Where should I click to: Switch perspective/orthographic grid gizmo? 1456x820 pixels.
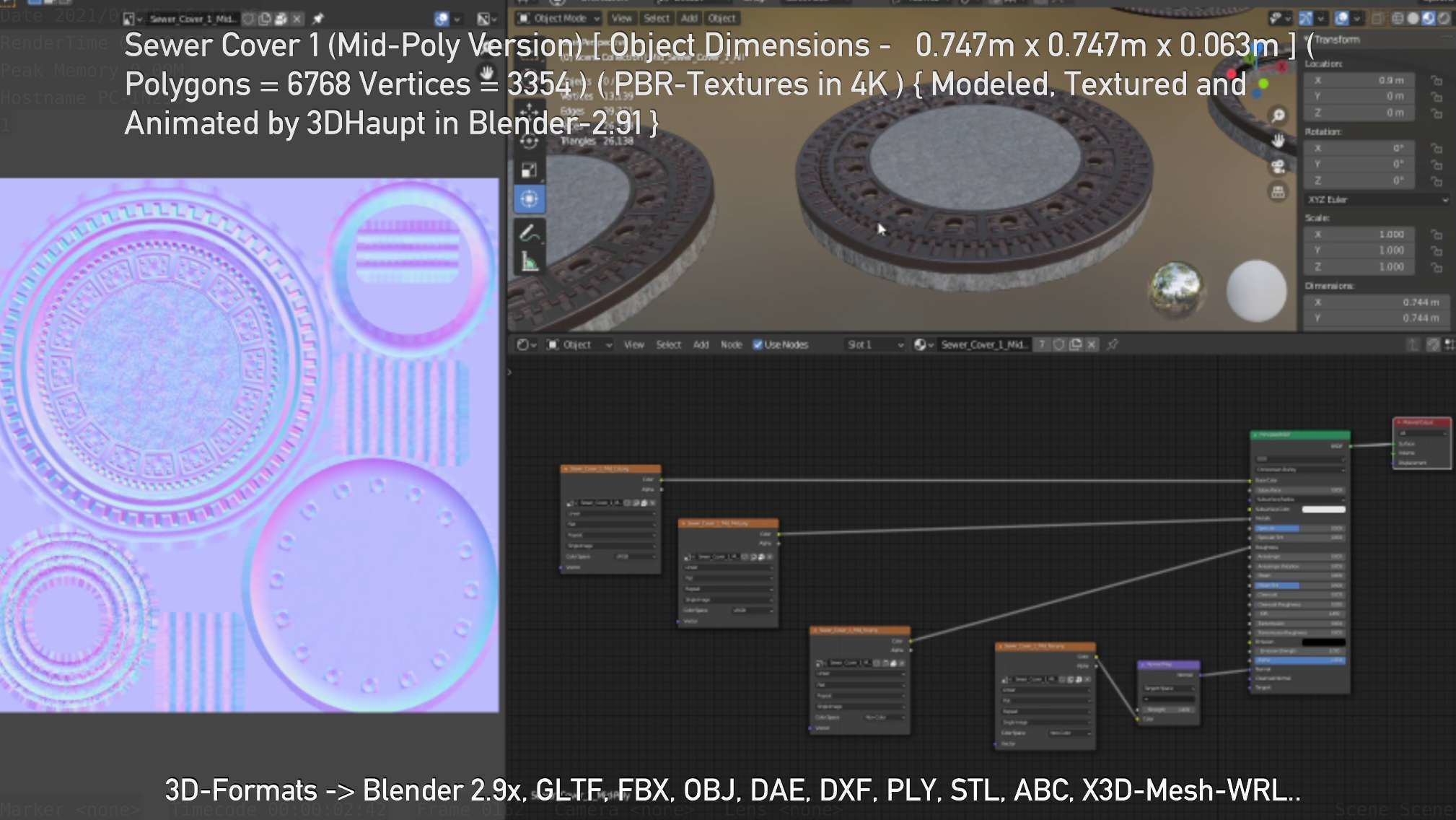point(1278,192)
